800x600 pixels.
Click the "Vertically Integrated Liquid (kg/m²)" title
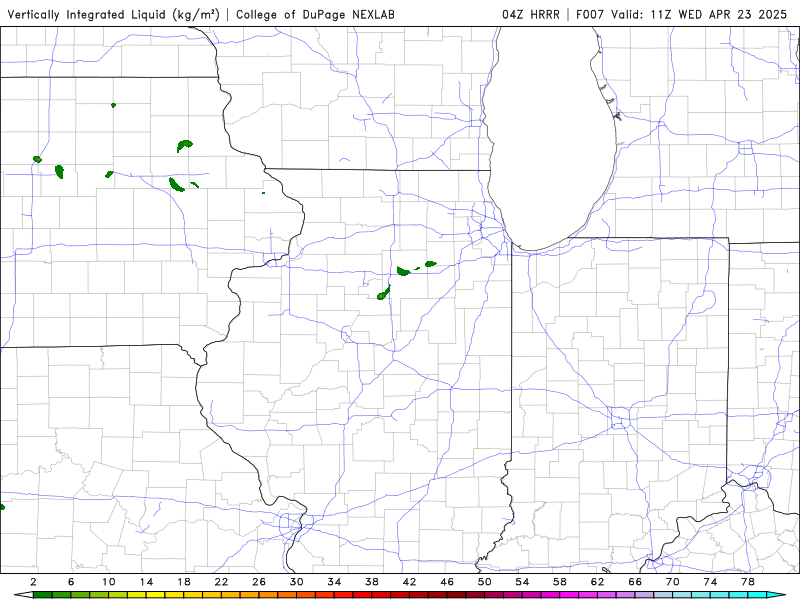pos(113,14)
